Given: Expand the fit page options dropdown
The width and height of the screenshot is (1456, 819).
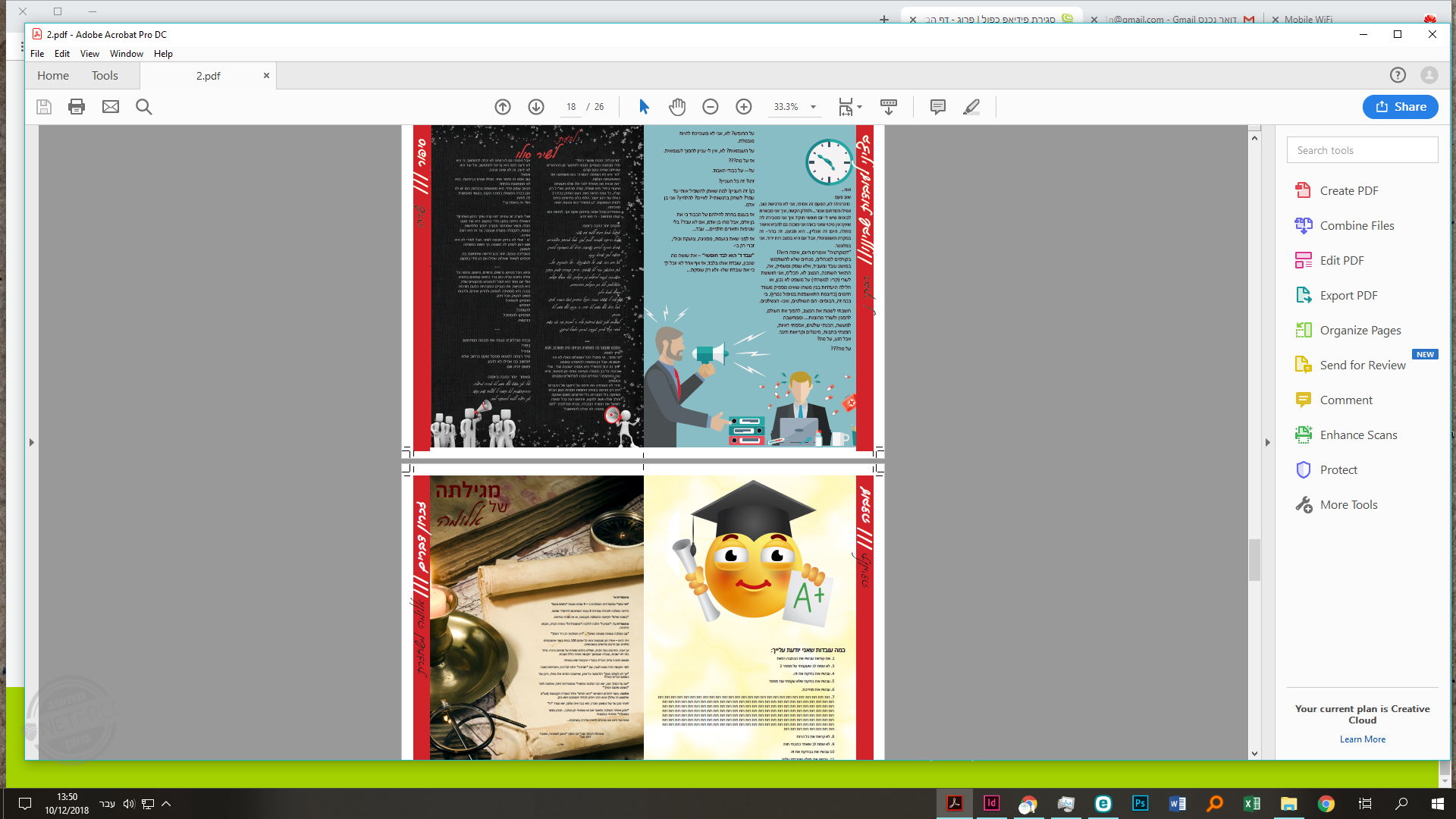Looking at the screenshot, I should pyautogui.click(x=860, y=107).
